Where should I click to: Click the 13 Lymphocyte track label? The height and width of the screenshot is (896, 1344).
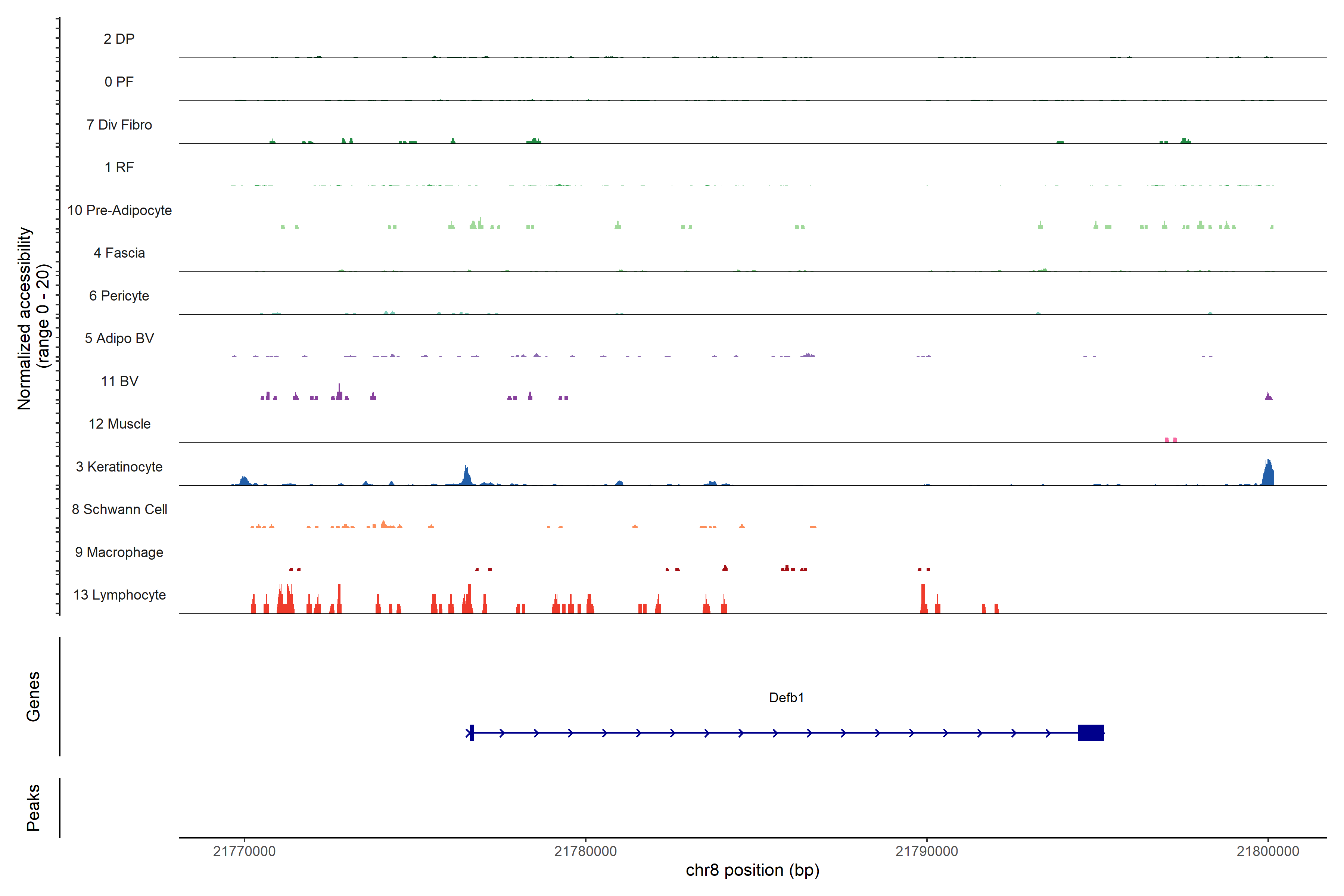(119, 595)
